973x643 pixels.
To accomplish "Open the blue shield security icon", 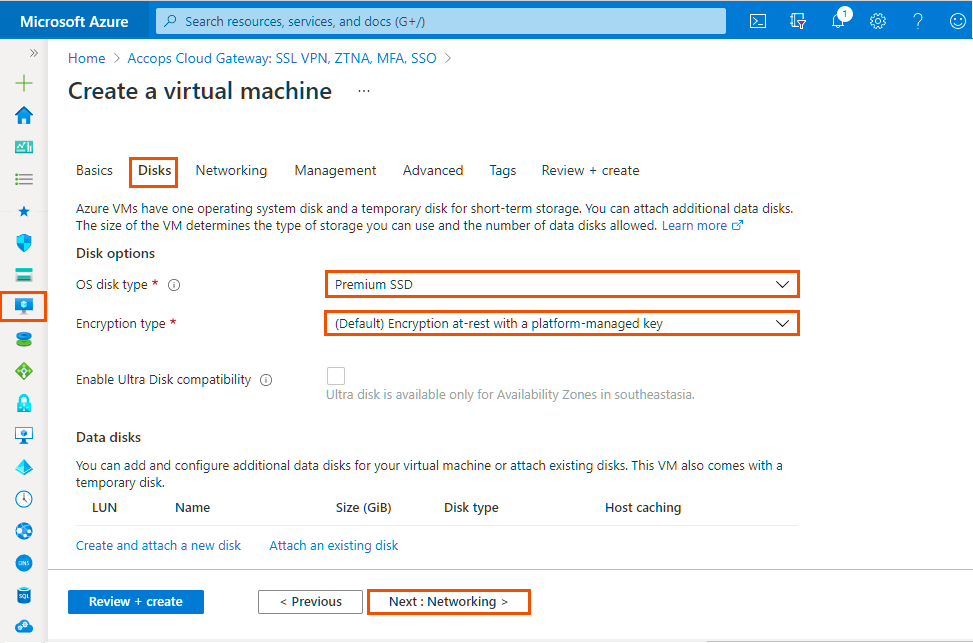I will point(24,243).
